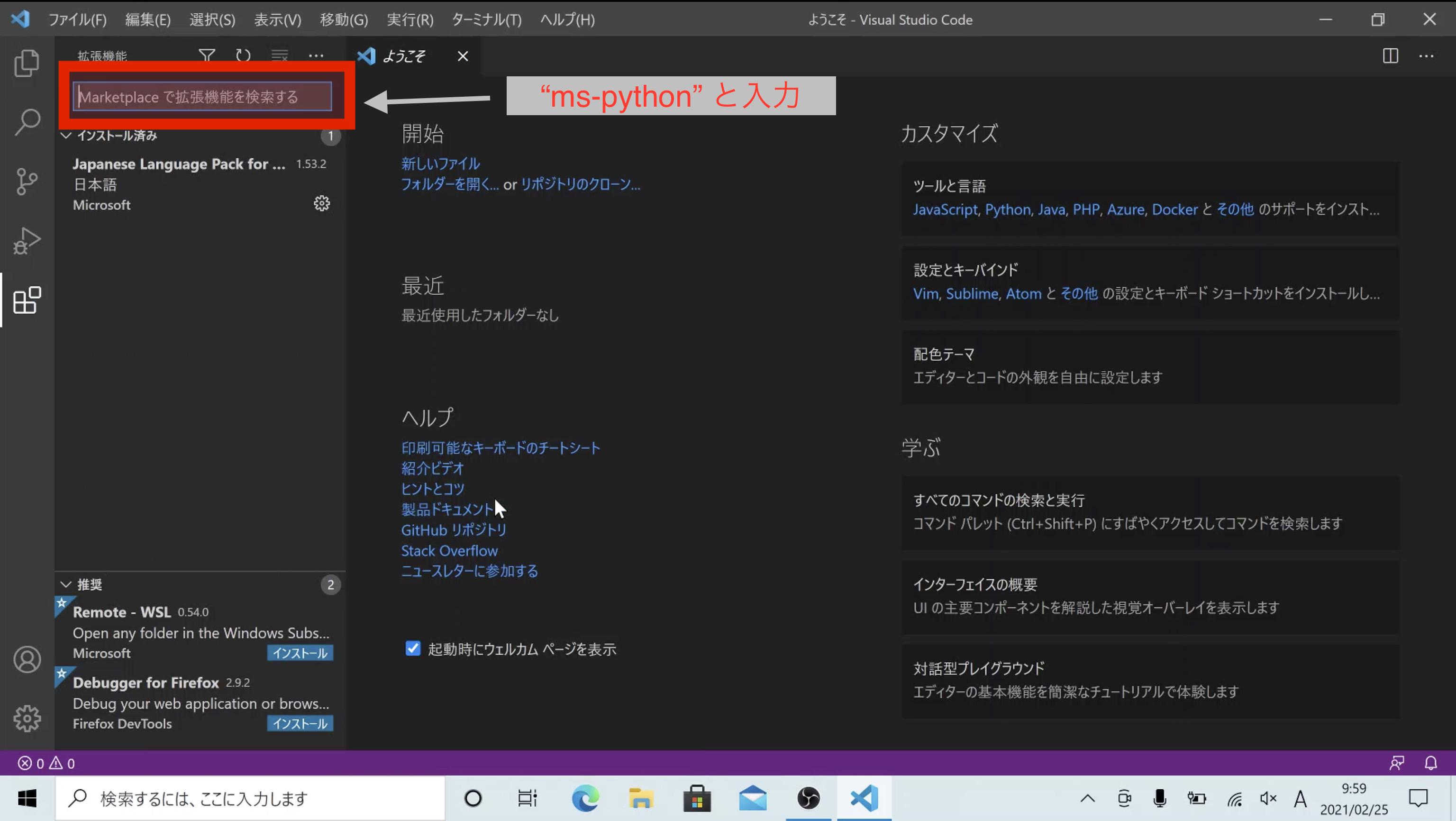Open the GitHub リポジトリ link
The width and height of the screenshot is (1456, 821).
click(x=454, y=530)
